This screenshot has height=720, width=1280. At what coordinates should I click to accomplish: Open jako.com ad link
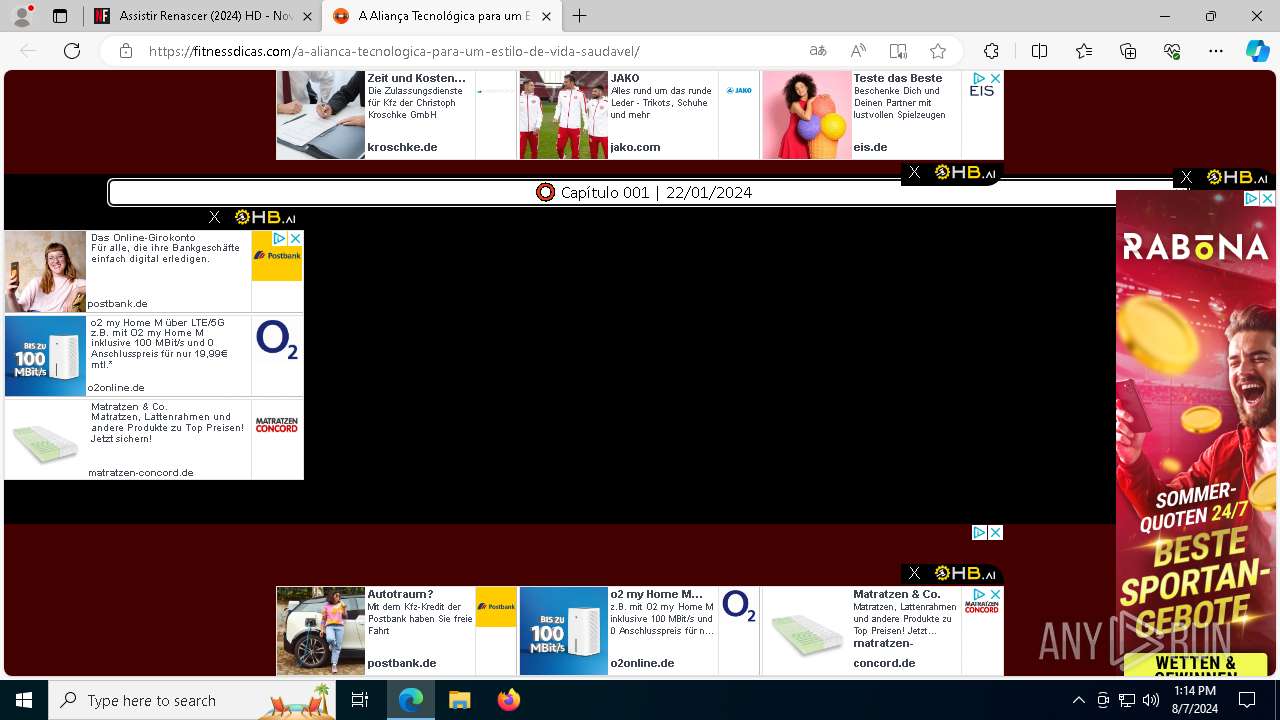pos(635,147)
